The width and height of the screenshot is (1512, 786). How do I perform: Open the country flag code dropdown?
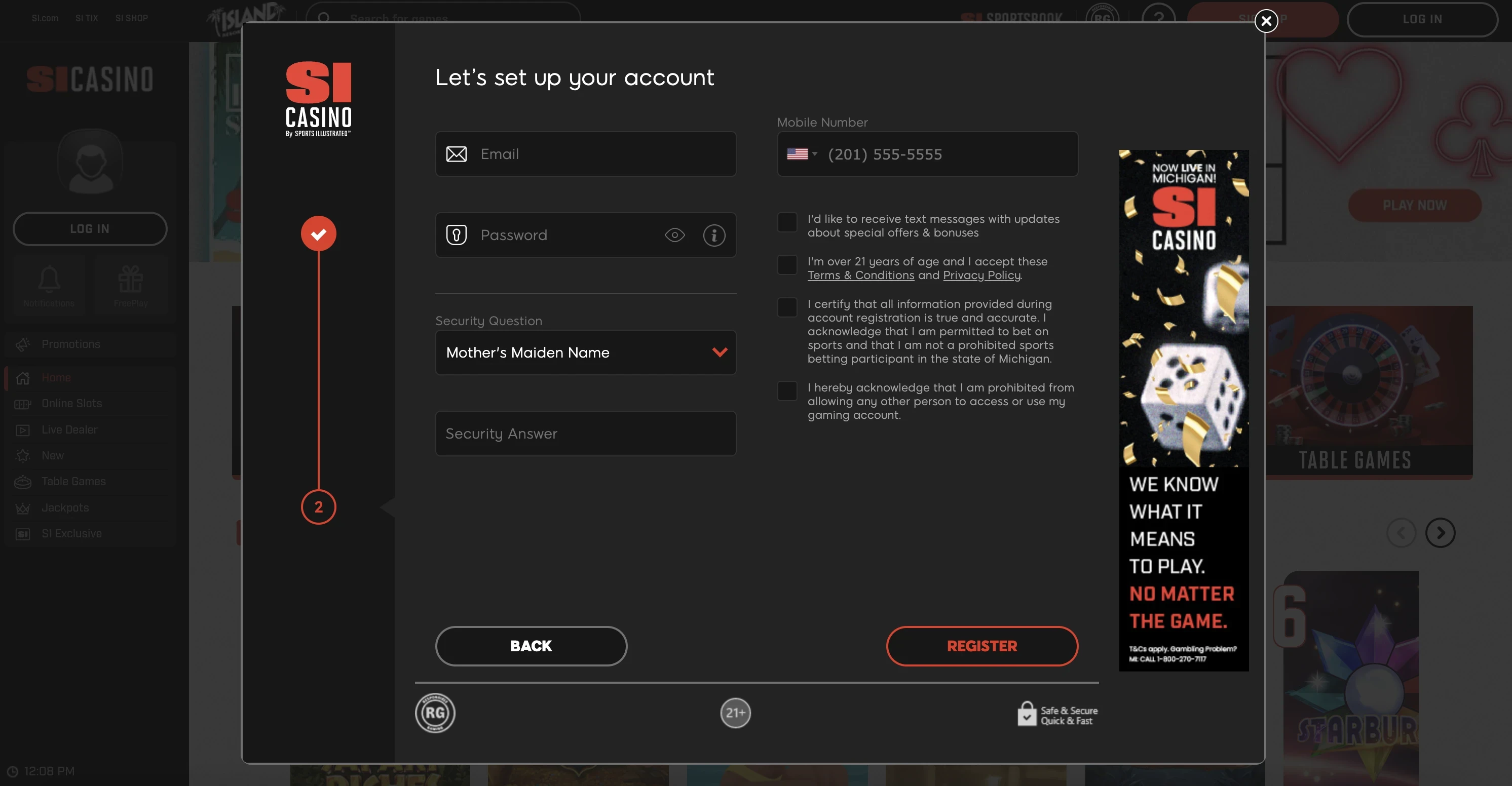[802, 153]
